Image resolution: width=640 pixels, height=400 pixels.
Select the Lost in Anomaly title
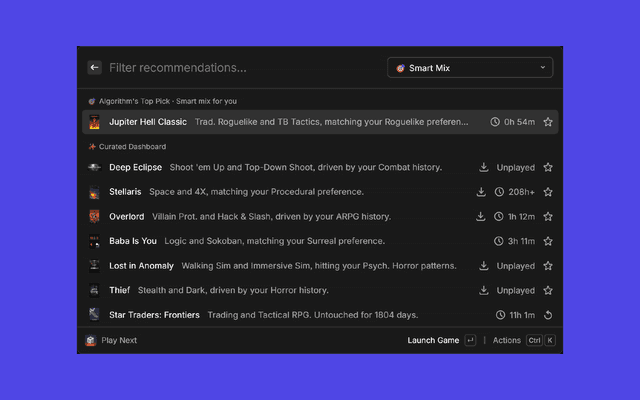(x=141, y=266)
